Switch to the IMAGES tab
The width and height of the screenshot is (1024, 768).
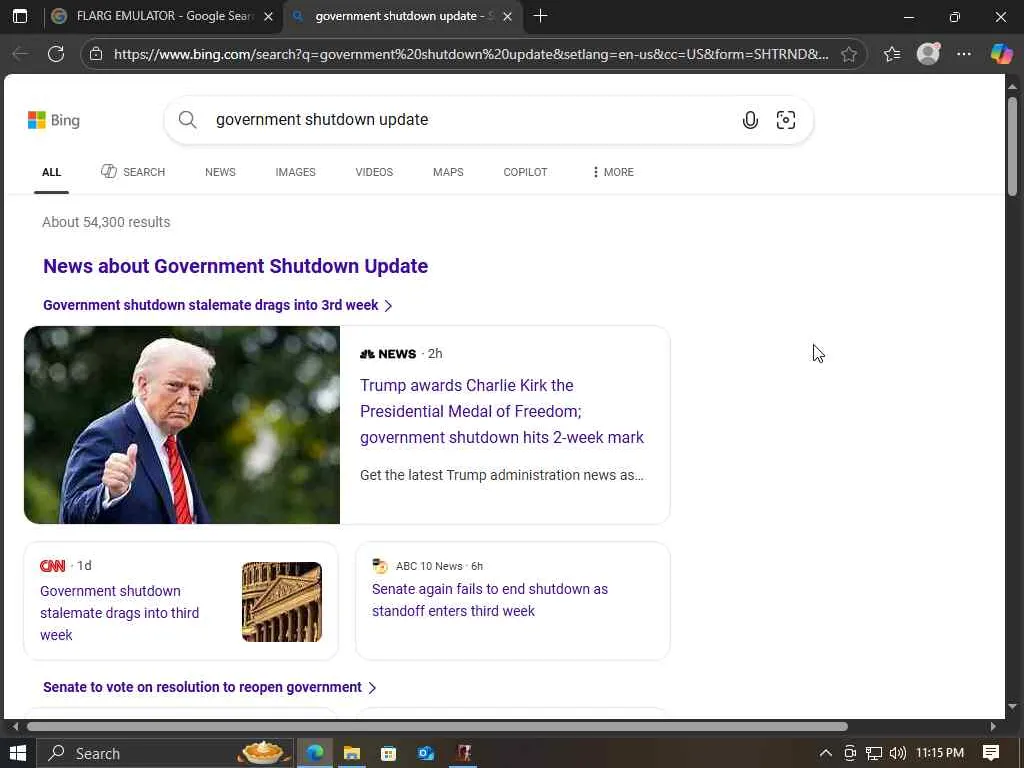[295, 172]
